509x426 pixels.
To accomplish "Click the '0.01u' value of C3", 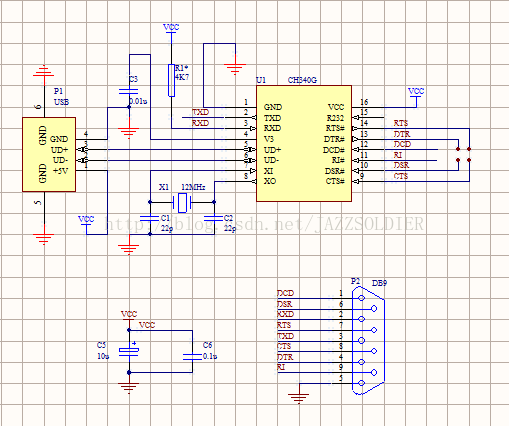I will (x=138, y=101).
